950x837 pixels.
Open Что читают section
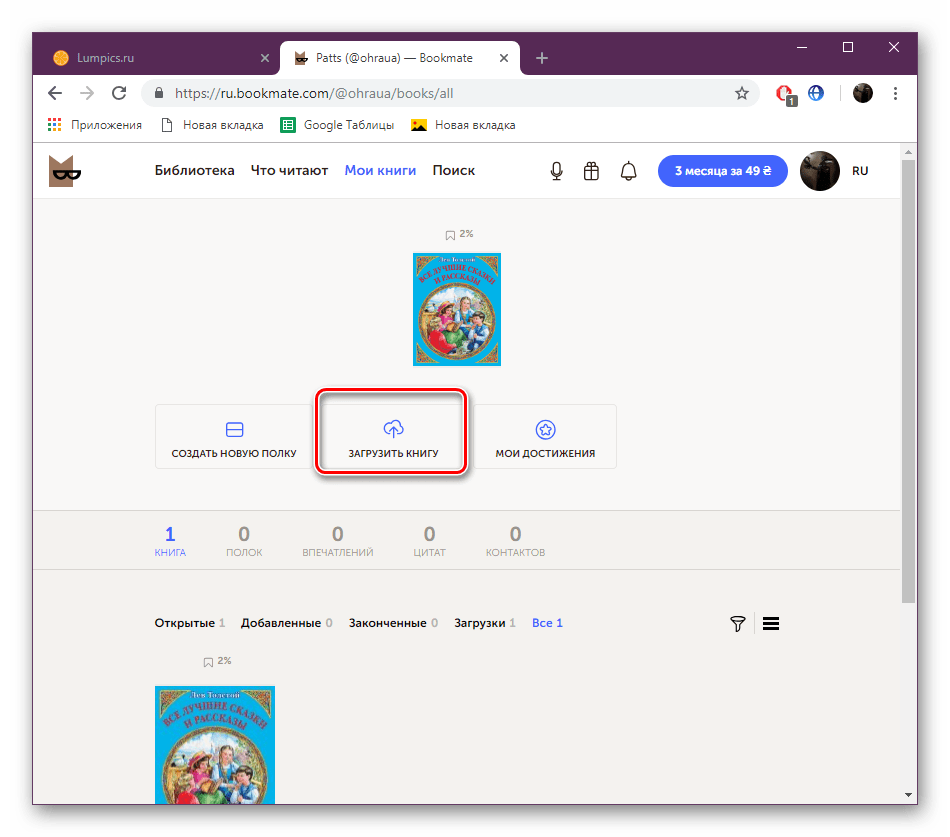(289, 171)
